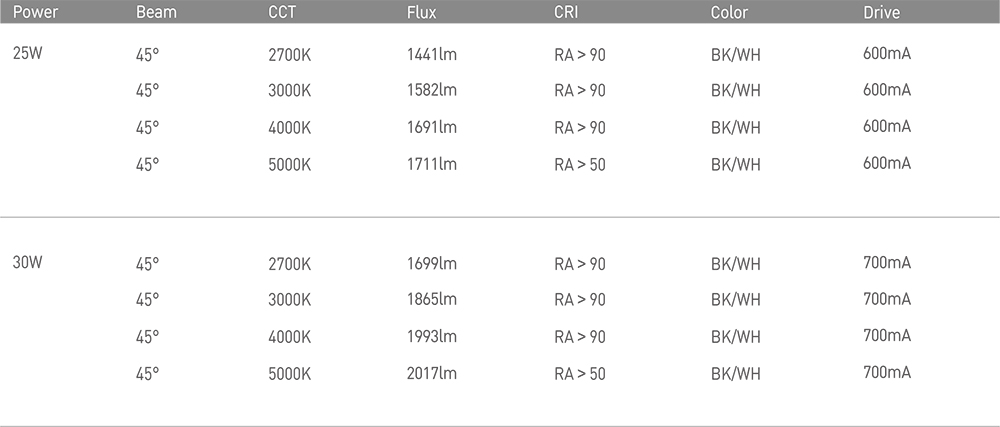Click the Beam column header
This screenshot has height=427, width=1000.
156,12
